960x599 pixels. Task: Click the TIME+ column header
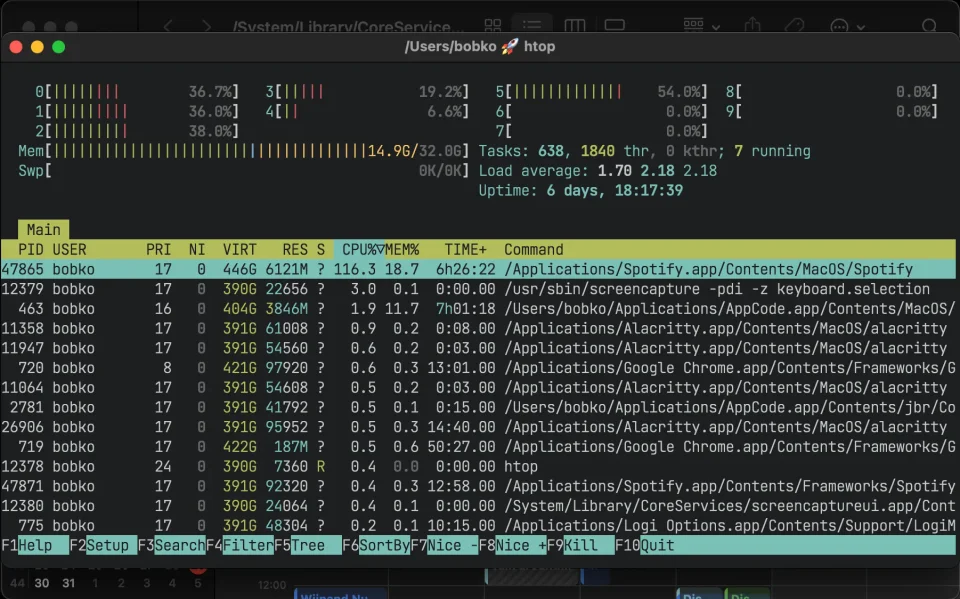(465, 249)
